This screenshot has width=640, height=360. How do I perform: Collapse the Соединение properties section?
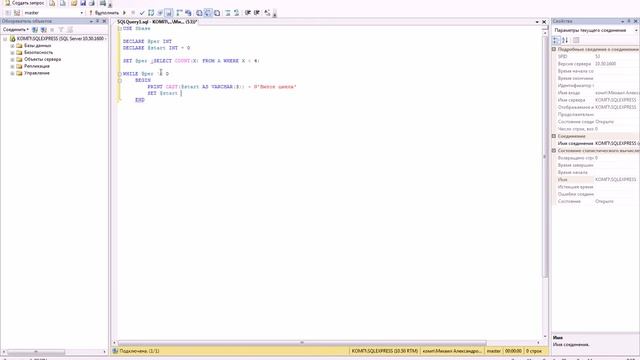click(x=554, y=136)
